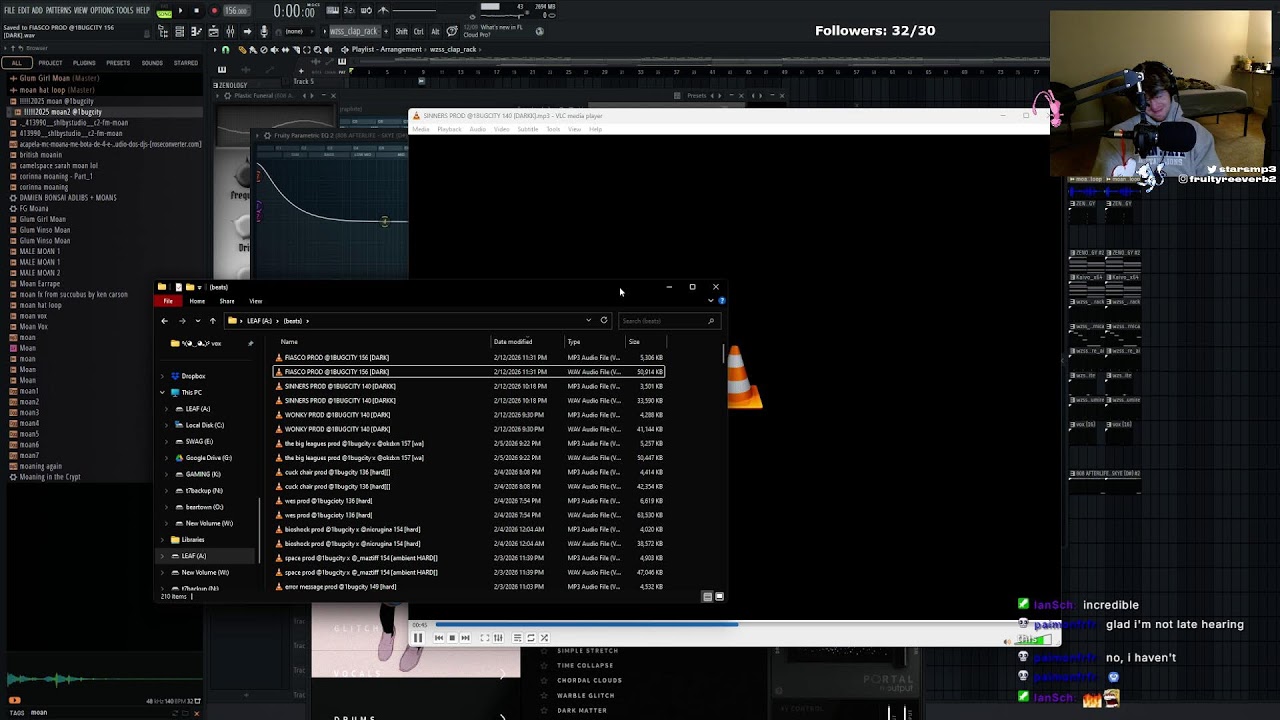Pause playback in VLC media player

tap(418, 638)
